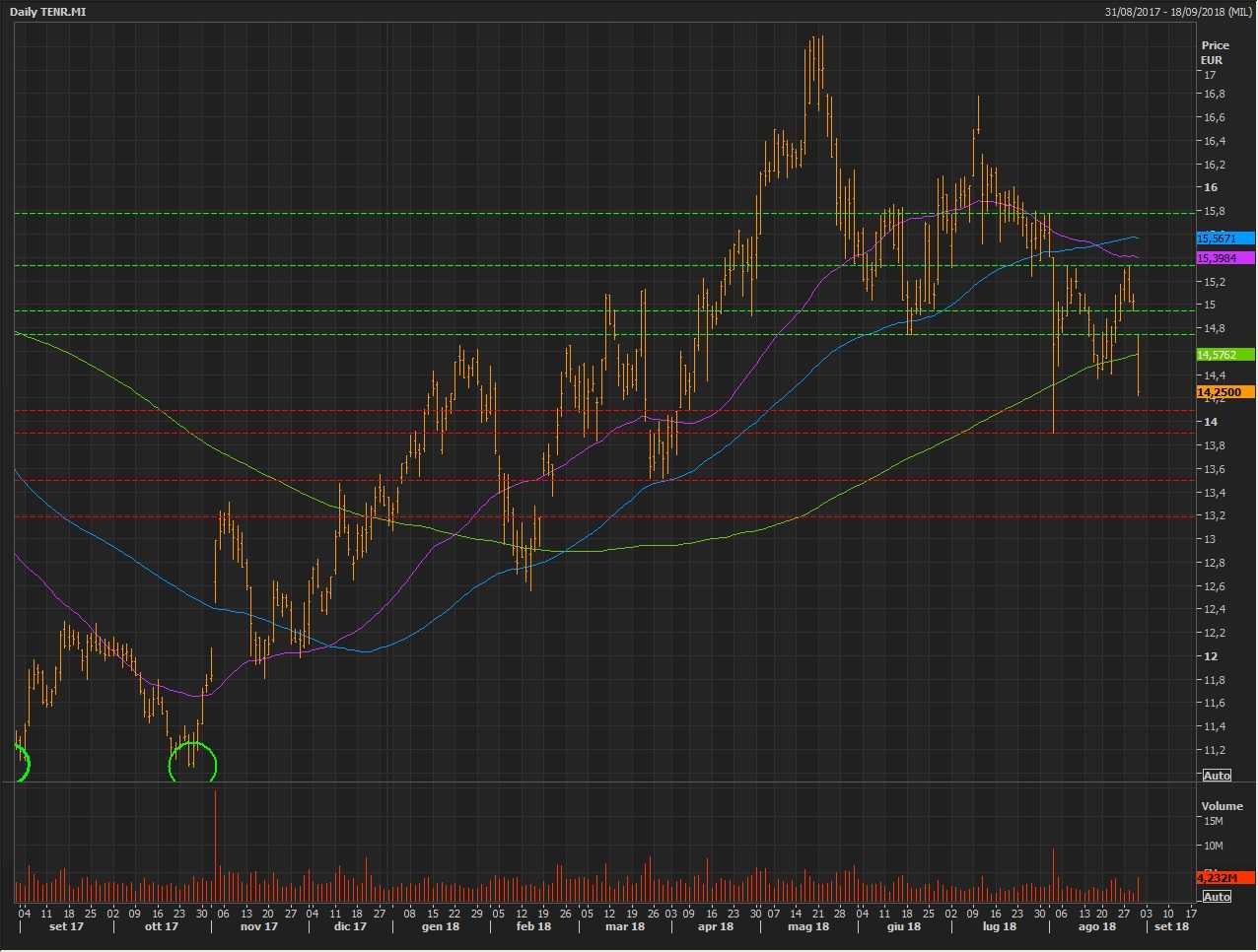
Task: Click the Price EUR axis label
Action: pos(1215,52)
